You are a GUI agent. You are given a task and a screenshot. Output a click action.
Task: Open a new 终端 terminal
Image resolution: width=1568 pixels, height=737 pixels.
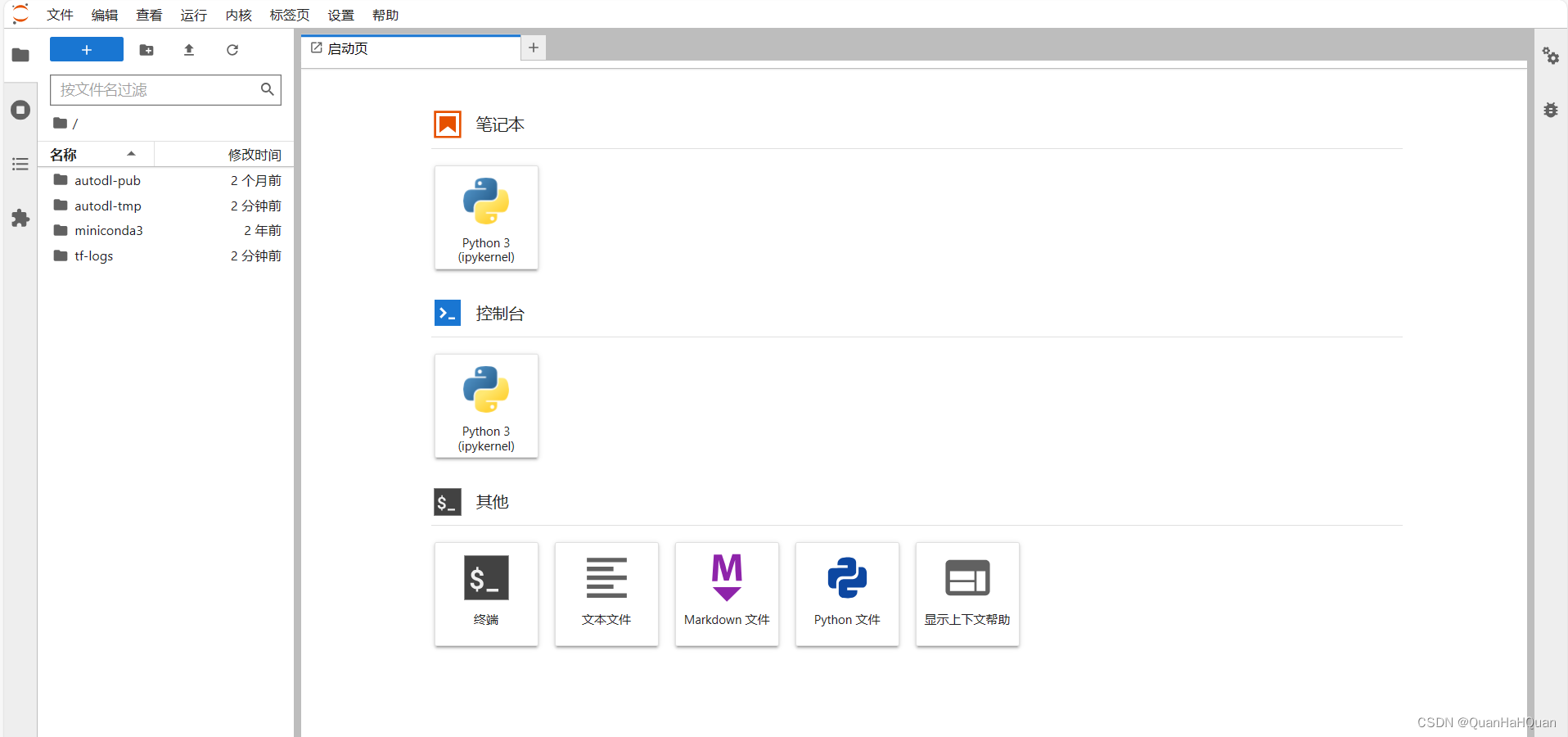coord(486,595)
